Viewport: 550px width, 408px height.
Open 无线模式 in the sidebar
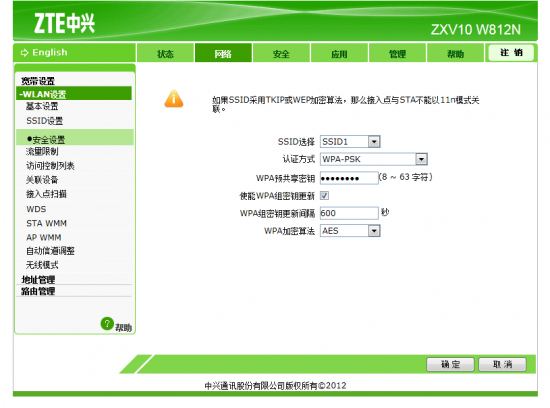click(42, 265)
